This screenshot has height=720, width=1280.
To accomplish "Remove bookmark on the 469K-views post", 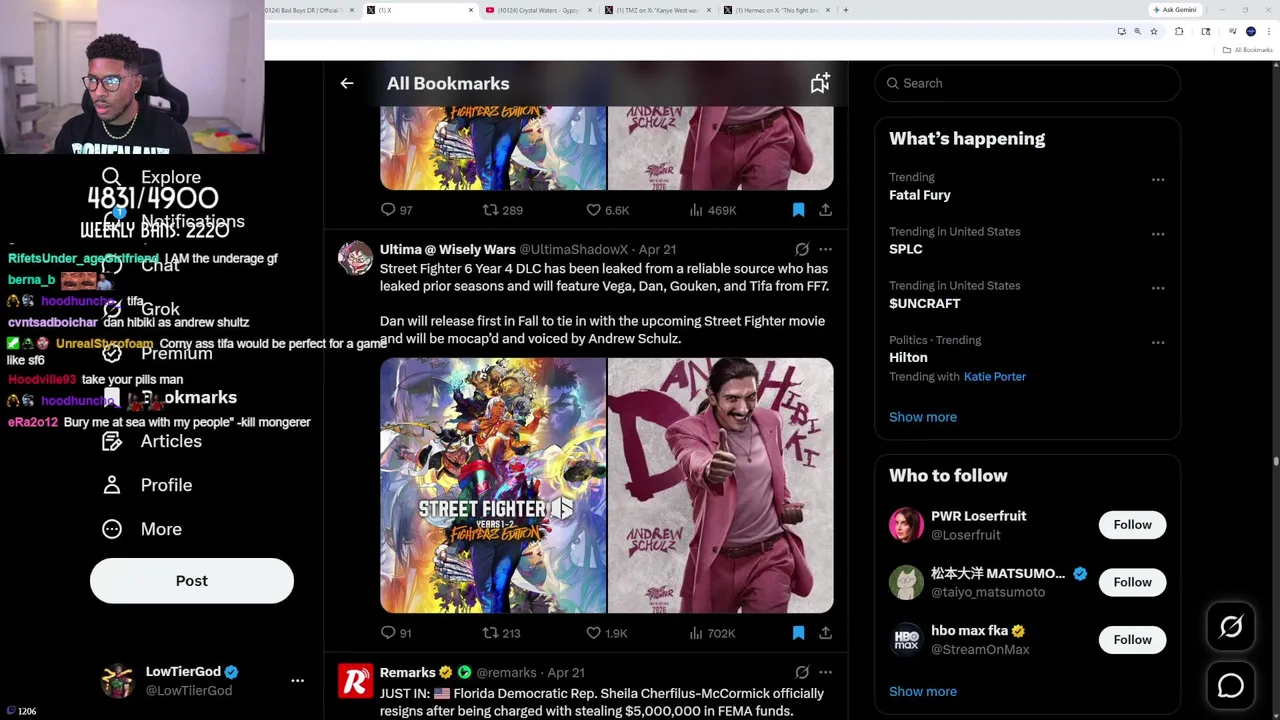I will tap(798, 210).
